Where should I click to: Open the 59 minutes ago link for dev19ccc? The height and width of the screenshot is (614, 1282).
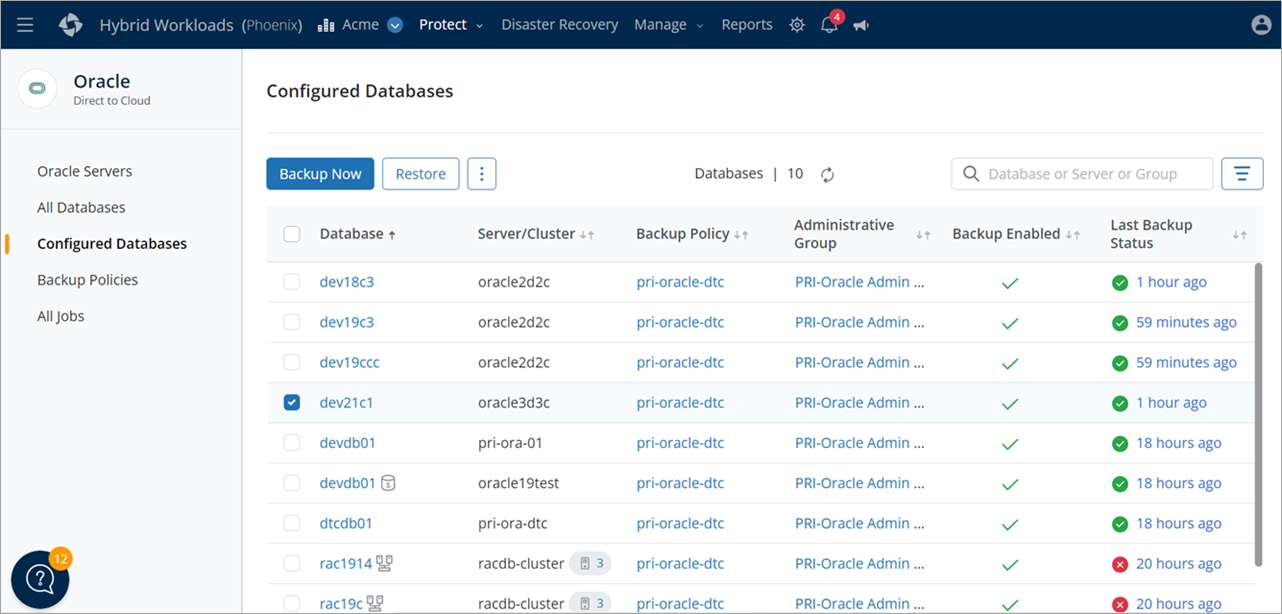[x=1186, y=362]
